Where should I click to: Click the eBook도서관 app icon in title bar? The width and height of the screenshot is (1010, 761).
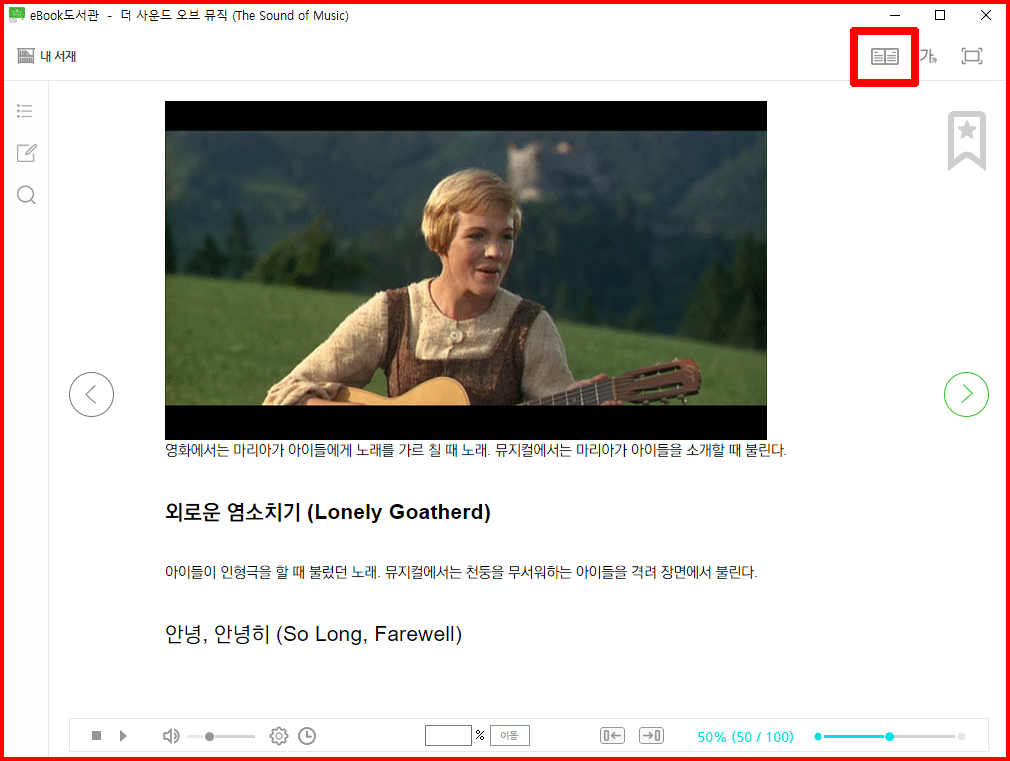pyautogui.click(x=17, y=14)
